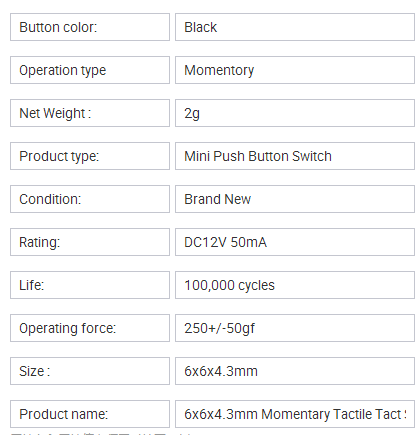Select the 100,000 cycles value cell

coord(295,285)
